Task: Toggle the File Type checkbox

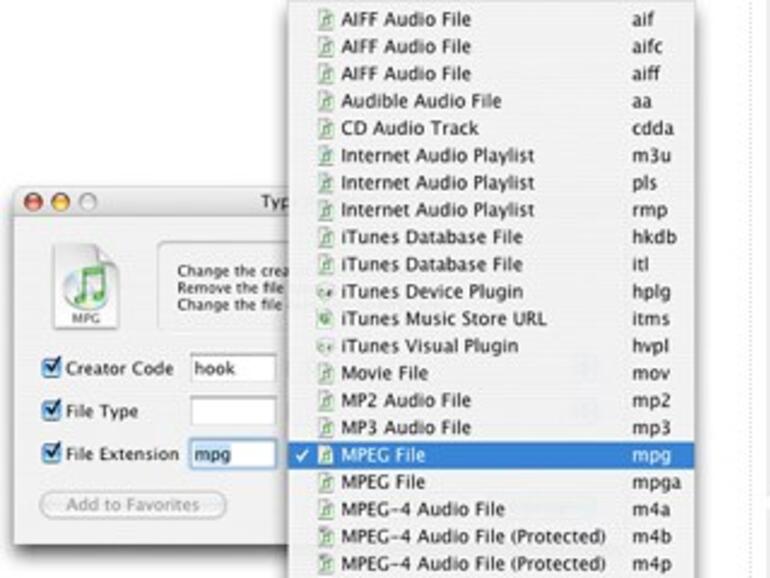Action: pos(52,410)
